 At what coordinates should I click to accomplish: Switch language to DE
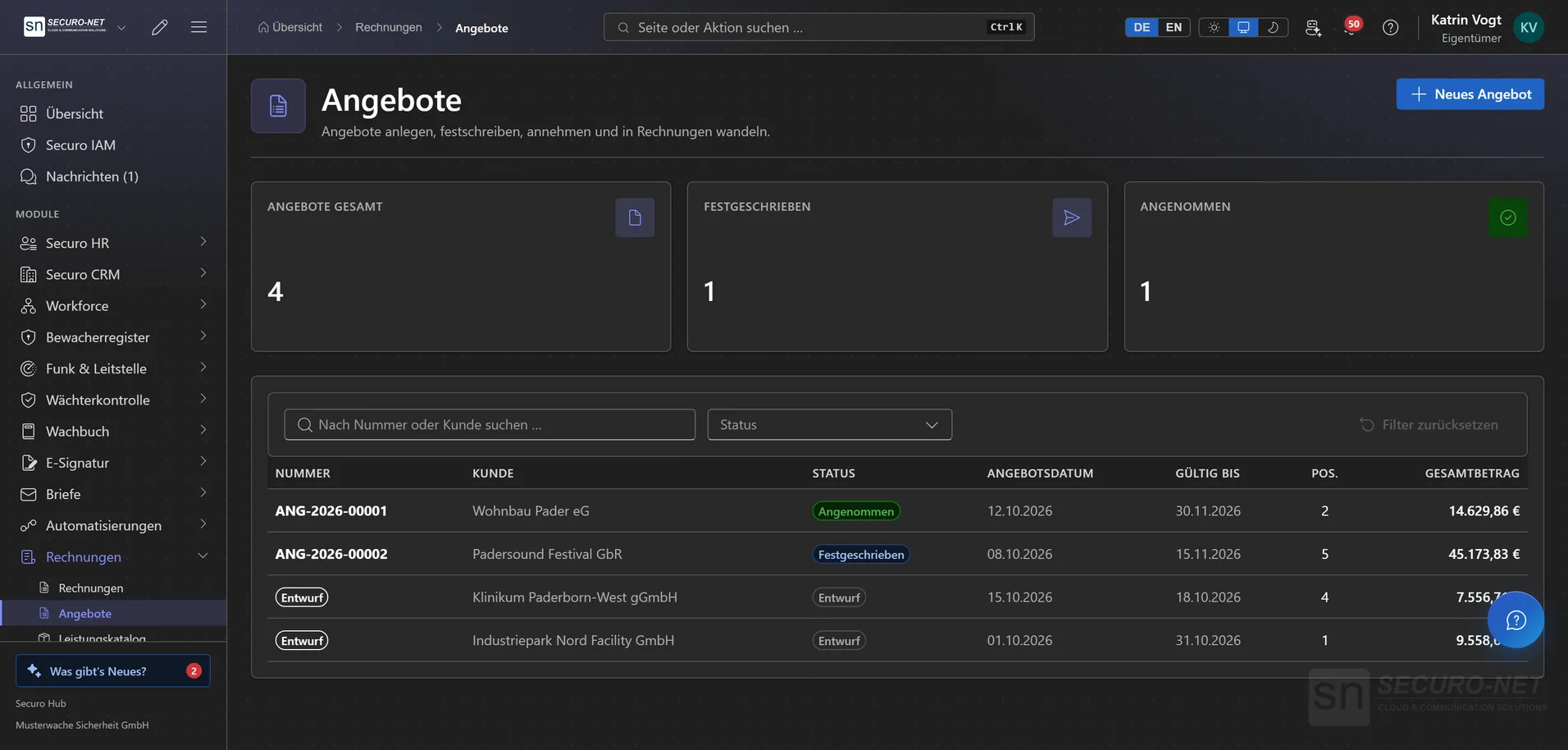coord(1142,27)
